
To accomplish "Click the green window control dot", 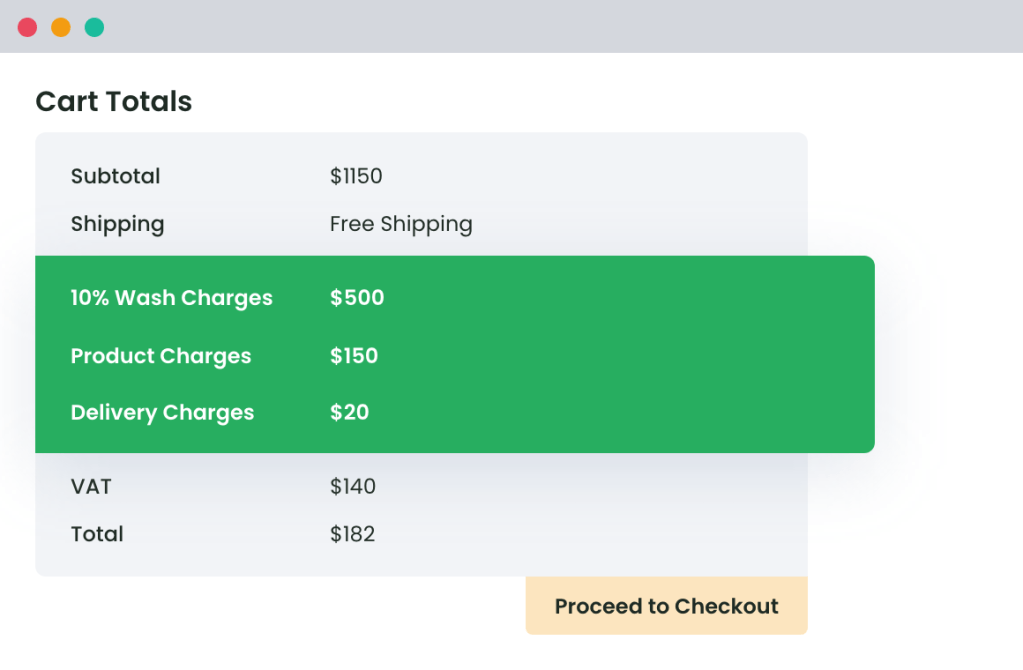I will 94,27.
